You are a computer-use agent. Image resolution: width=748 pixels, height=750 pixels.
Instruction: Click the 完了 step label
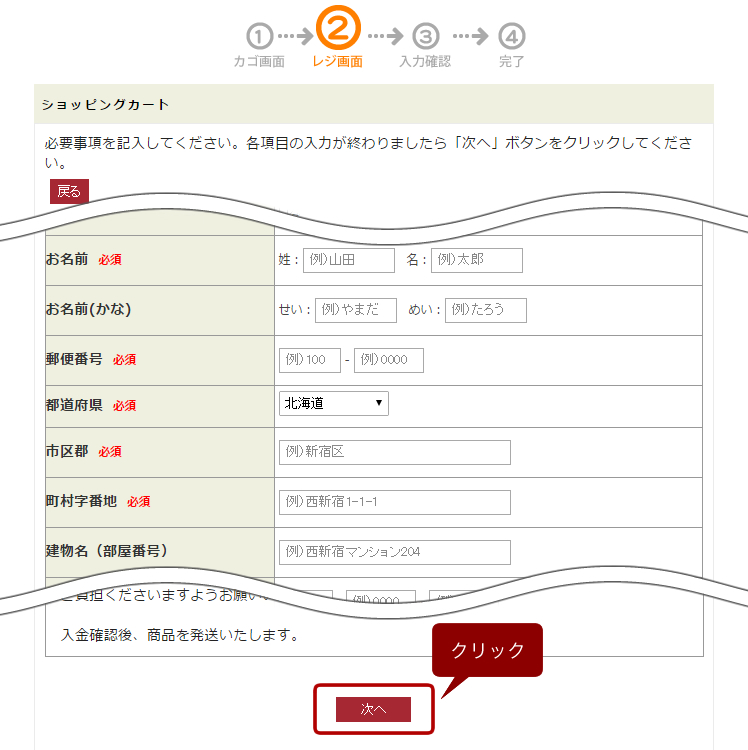point(512,62)
